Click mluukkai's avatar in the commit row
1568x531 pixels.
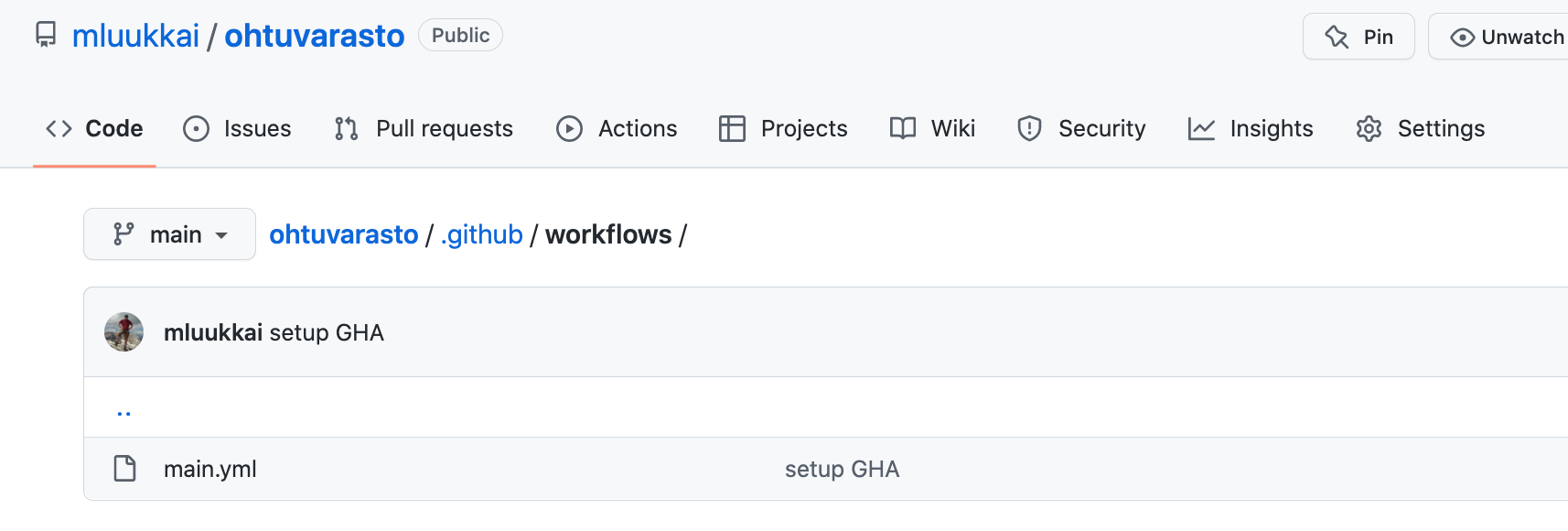(x=124, y=332)
